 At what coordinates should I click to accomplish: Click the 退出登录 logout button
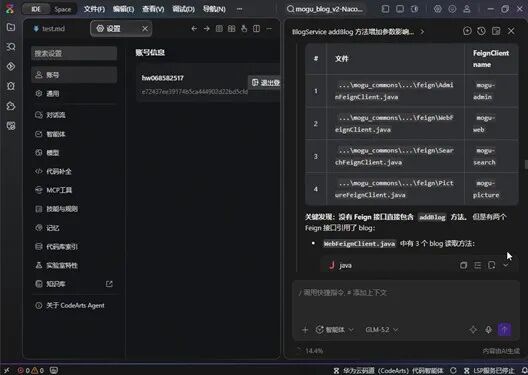click(265, 82)
